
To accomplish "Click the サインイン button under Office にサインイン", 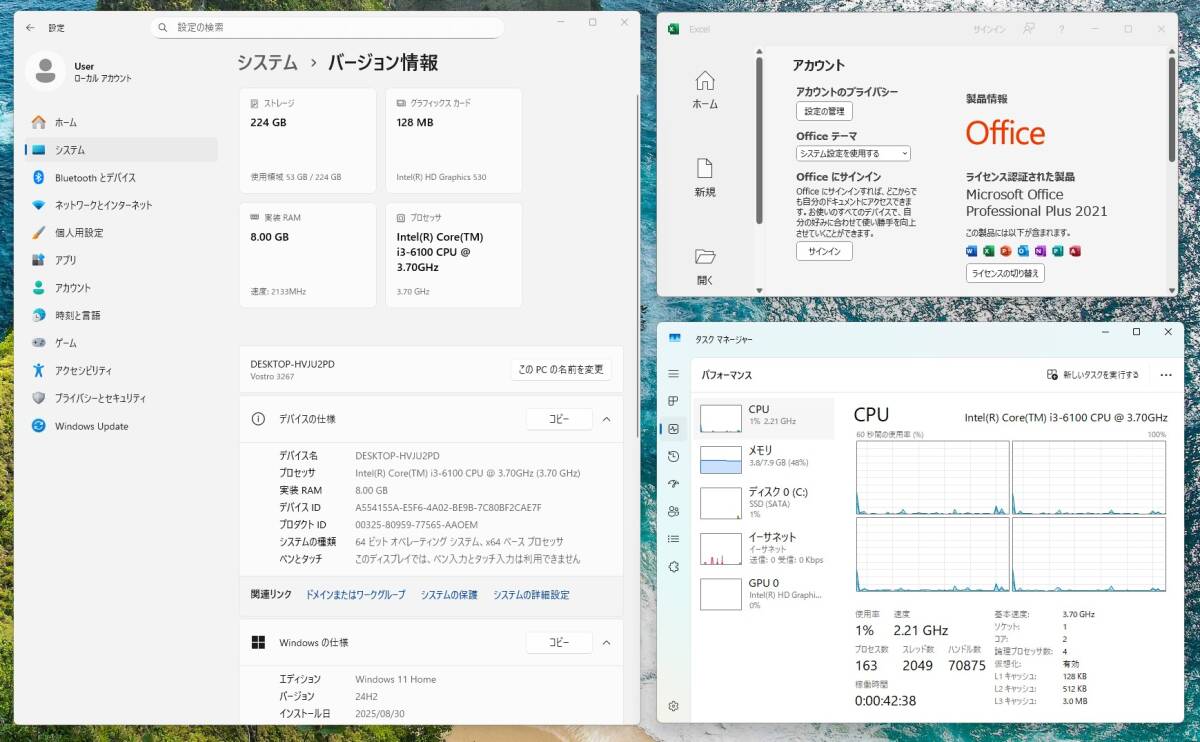I will (x=824, y=251).
